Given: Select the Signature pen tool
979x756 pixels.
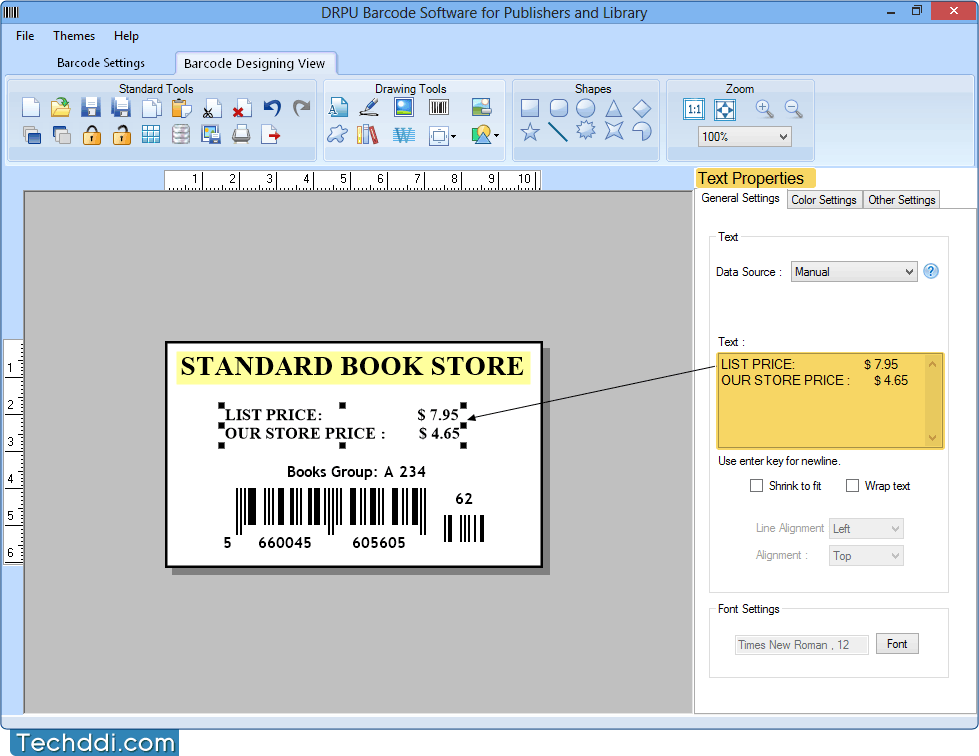Looking at the screenshot, I should (370, 107).
